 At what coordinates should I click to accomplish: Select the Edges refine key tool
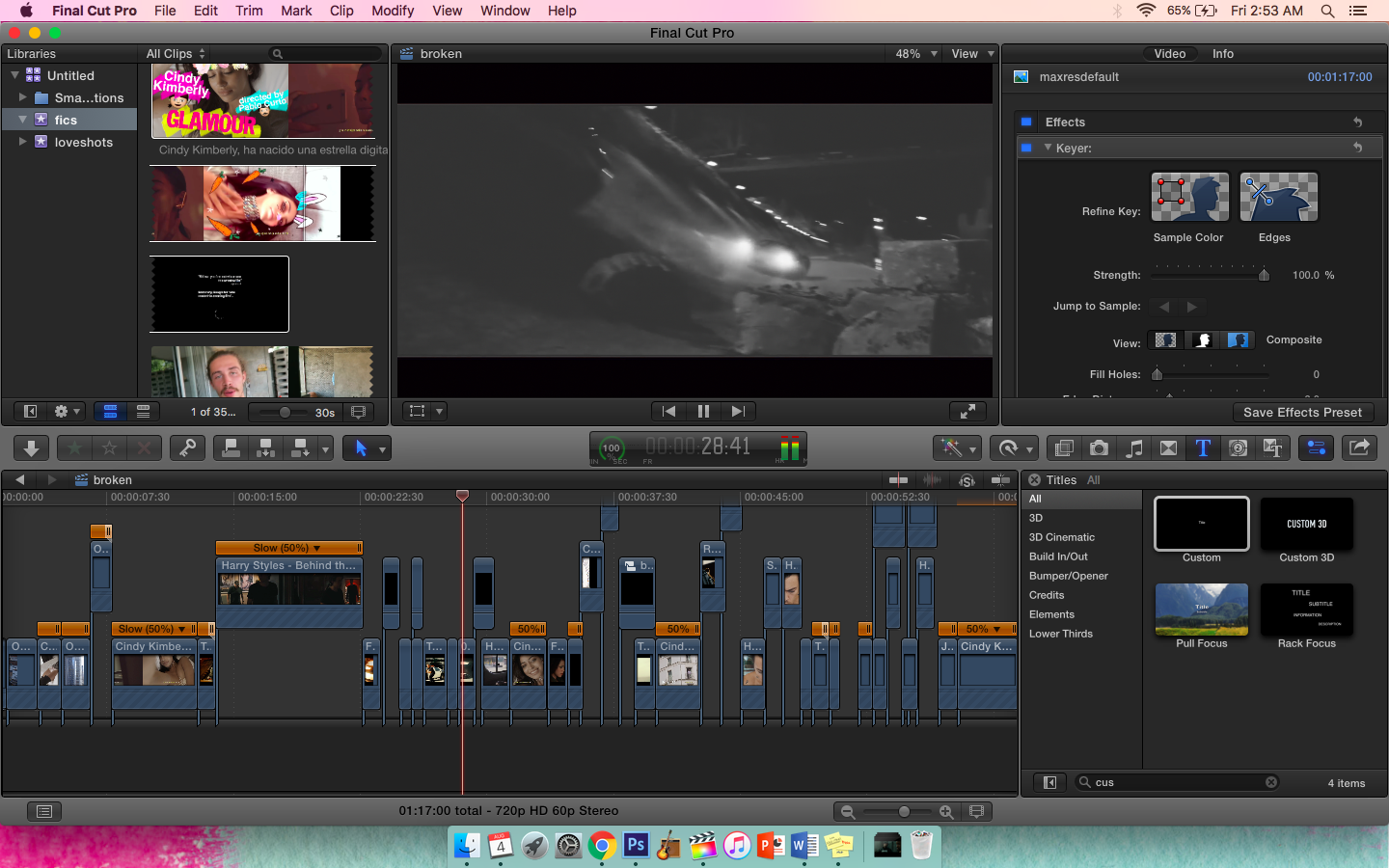pyautogui.click(x=1278, y=197)
